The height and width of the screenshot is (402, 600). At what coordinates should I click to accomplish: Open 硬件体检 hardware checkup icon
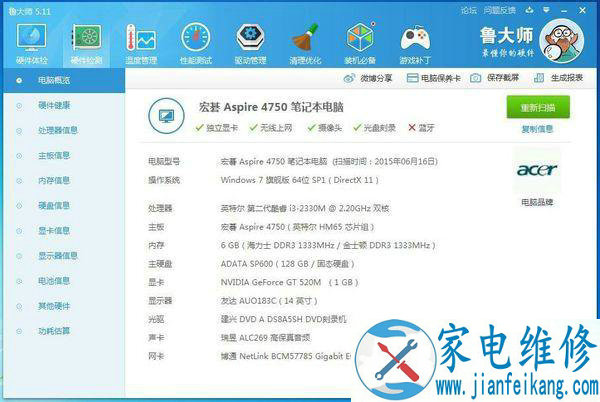[31, 44]
